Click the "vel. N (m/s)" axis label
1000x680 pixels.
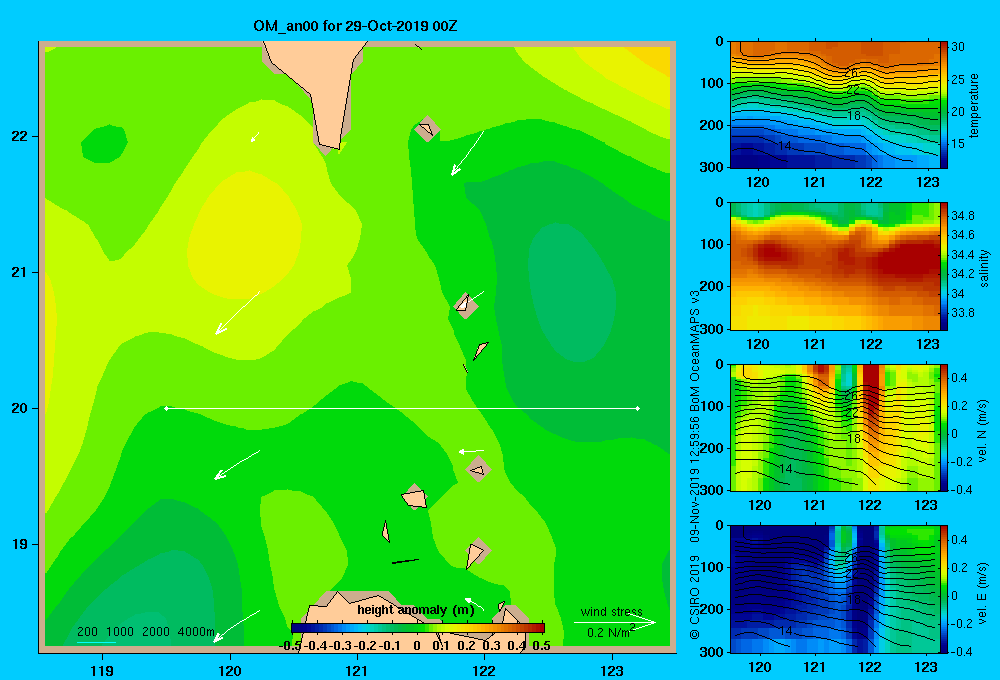(x=983, y=431)
